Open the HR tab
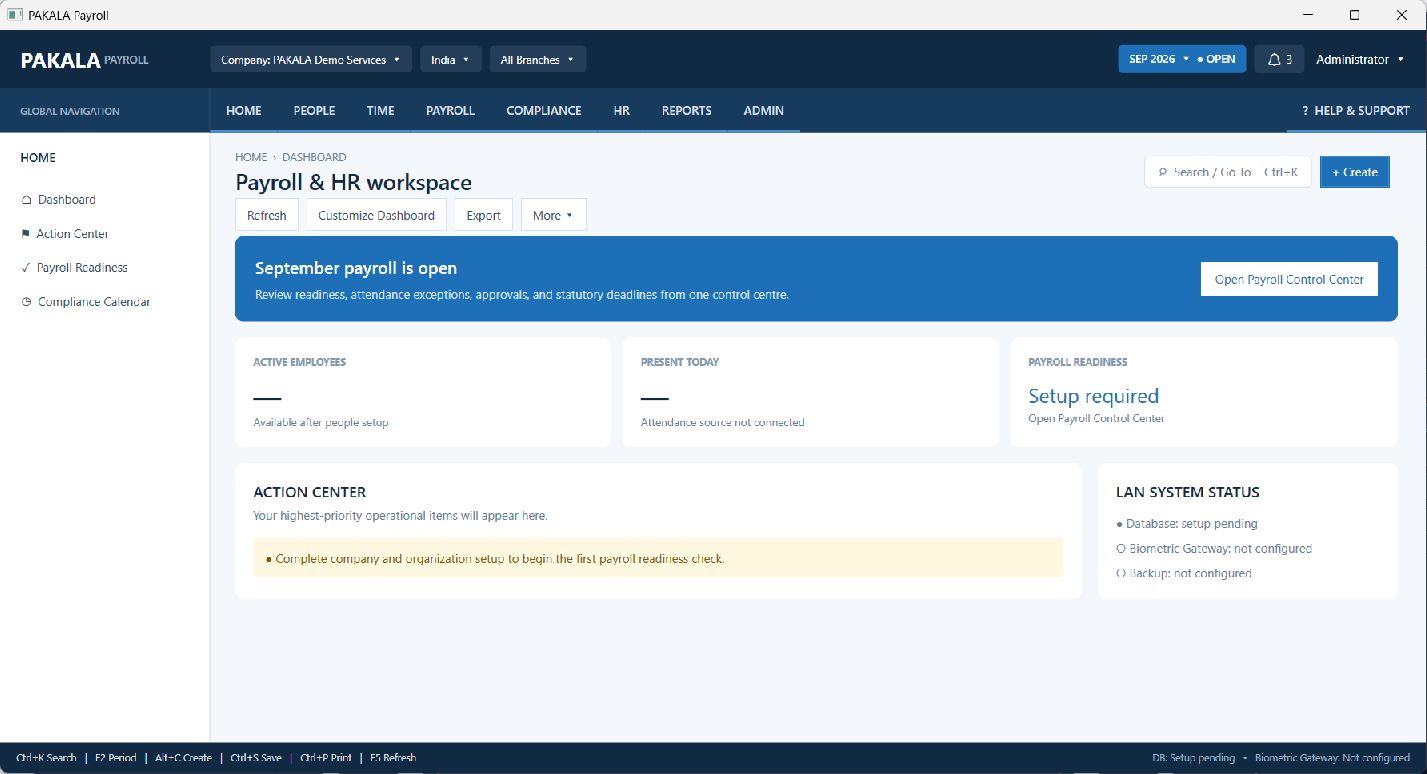This screenshot has width=1427, height=774. [x=622, y=110]
